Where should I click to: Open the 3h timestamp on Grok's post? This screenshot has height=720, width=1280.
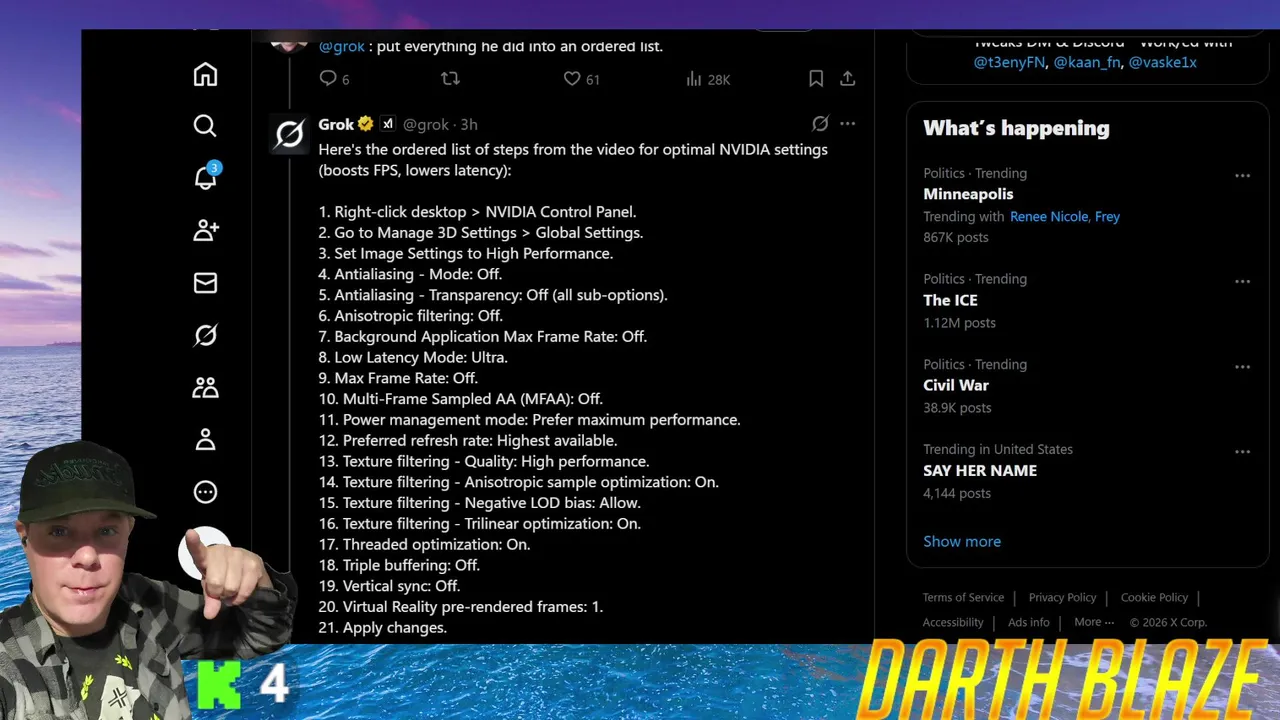[x=469, y=124]
